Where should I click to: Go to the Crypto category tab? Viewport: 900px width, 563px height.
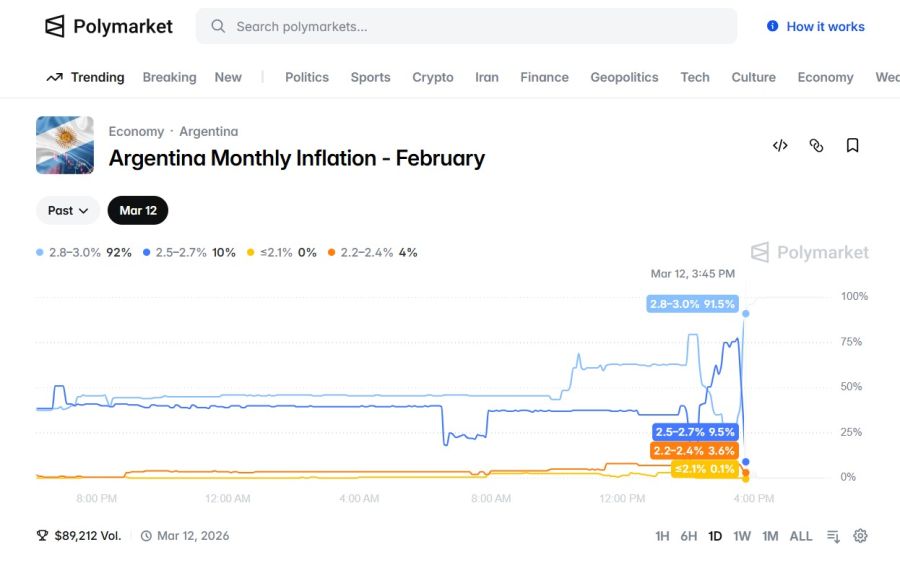point(432,77)
